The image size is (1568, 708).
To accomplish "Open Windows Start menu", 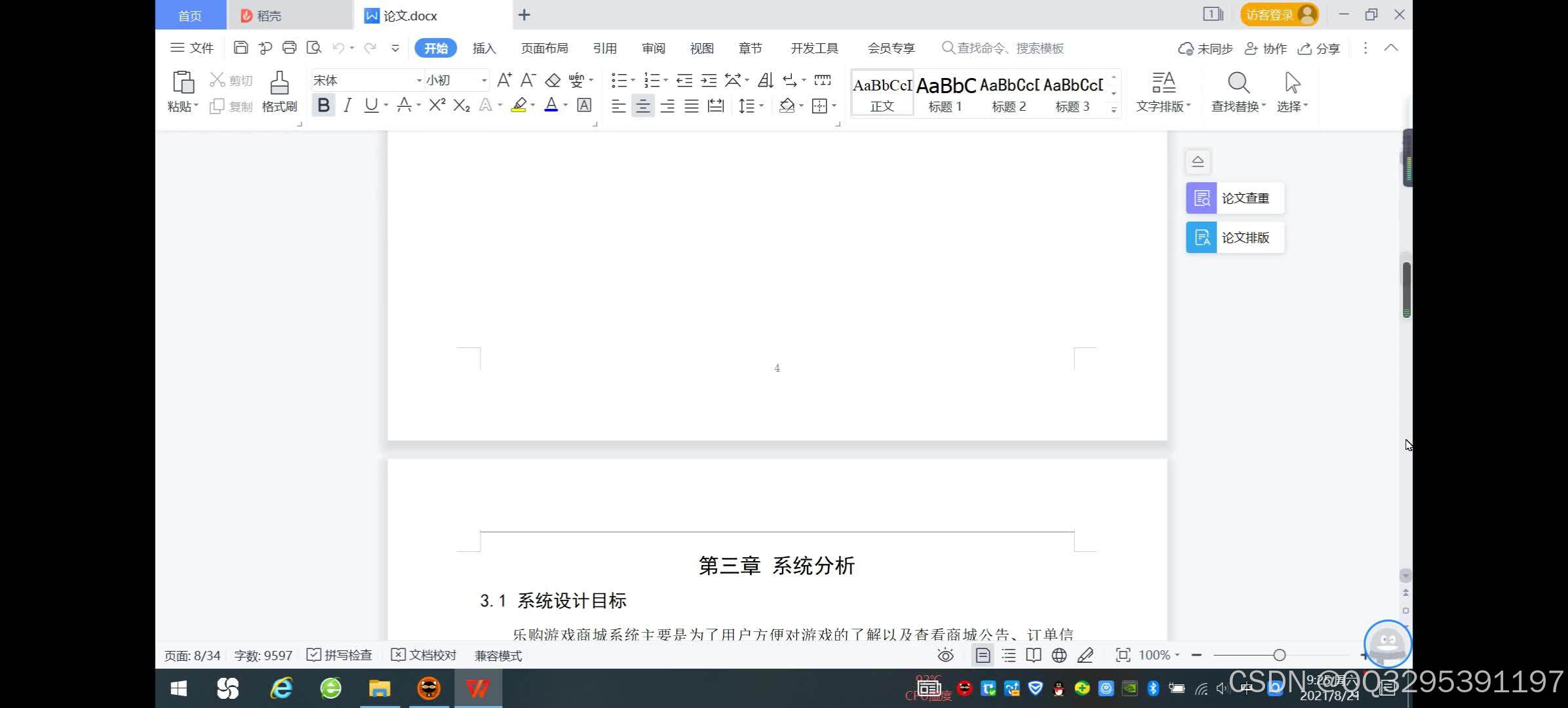I will (178, 688).
